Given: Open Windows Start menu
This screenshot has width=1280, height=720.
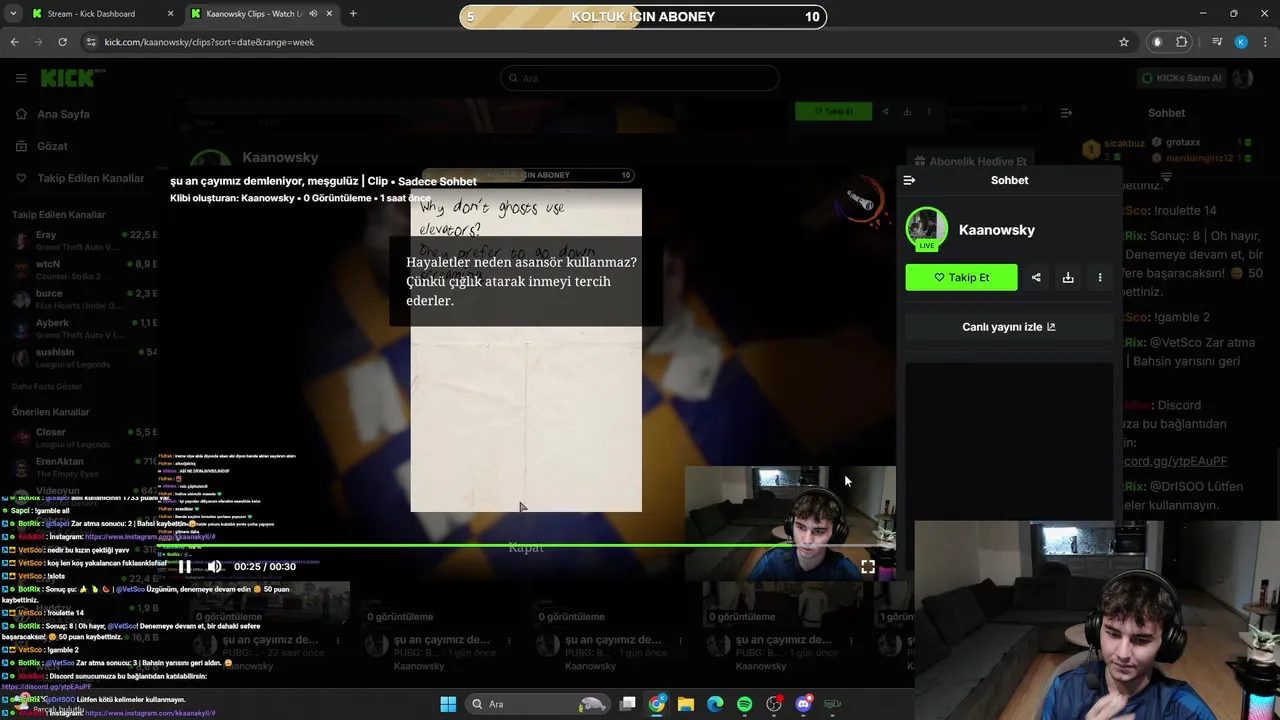Looking at the screenshot, I should pos(448,704).
